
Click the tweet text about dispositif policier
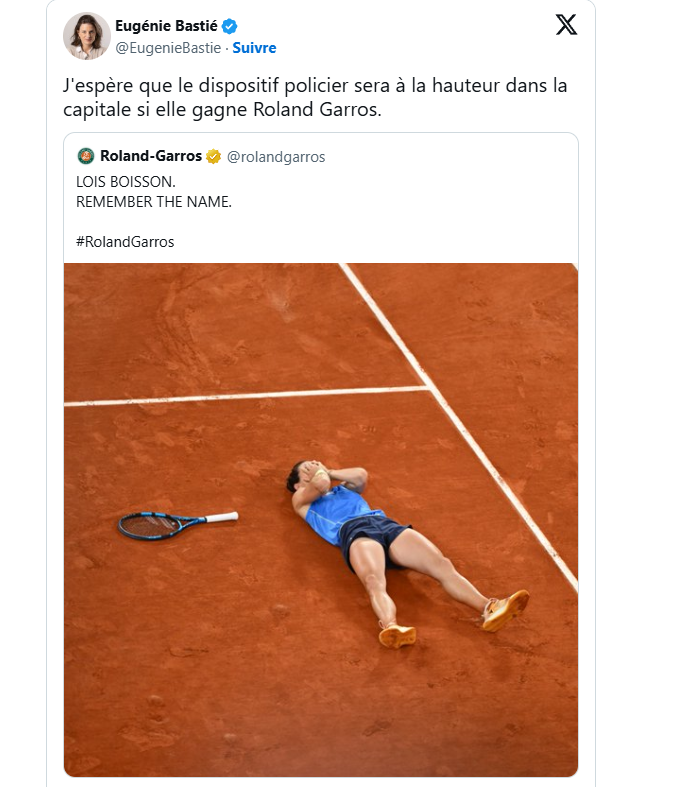click(315, 97)
